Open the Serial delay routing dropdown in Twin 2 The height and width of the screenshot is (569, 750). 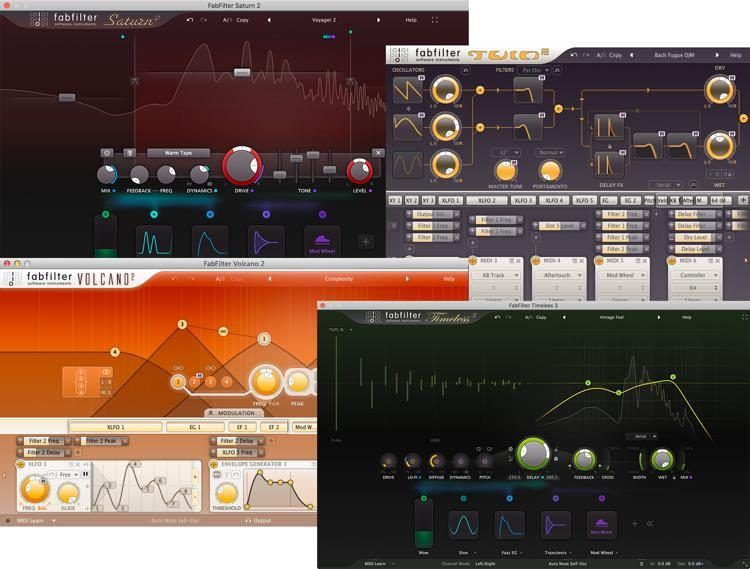(x=665, y=185)
